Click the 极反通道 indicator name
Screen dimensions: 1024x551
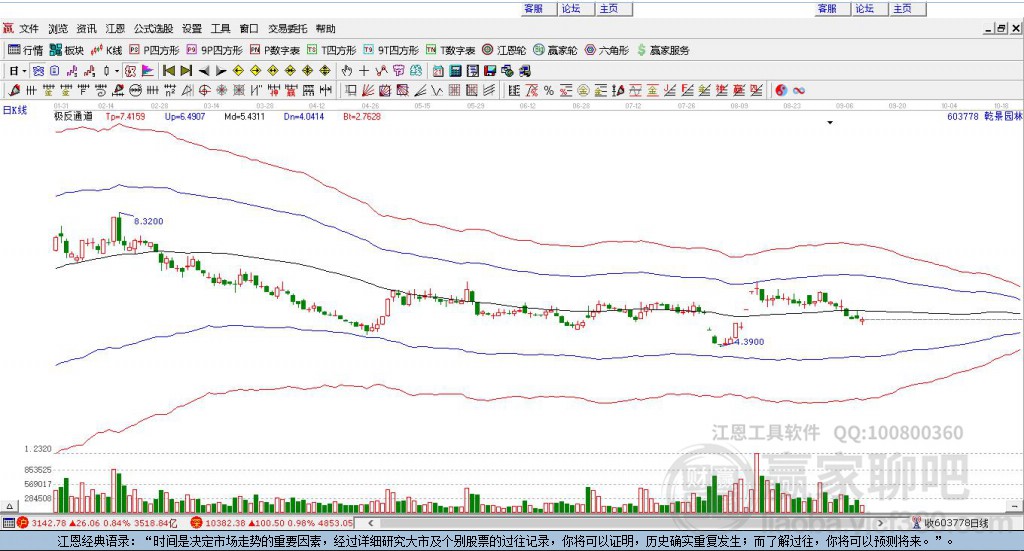(73, 116)
